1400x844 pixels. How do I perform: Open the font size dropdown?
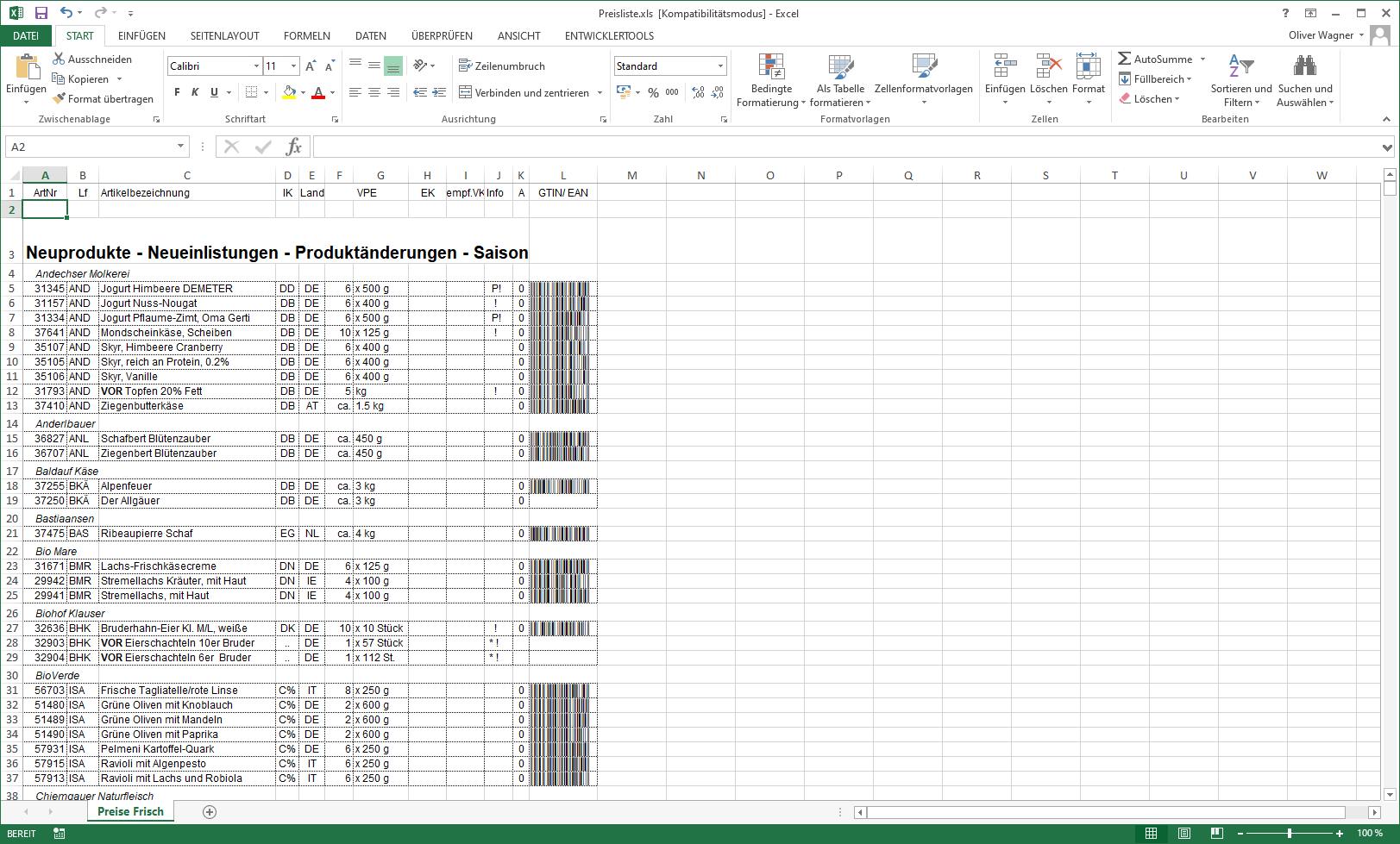pos(293,66)
